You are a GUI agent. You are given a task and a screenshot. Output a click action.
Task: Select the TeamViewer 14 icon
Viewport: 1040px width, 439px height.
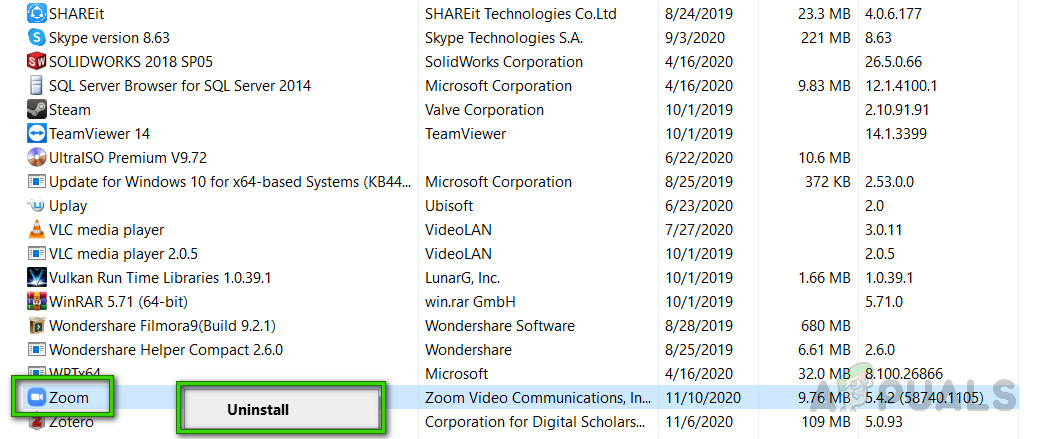coord(36,134)
